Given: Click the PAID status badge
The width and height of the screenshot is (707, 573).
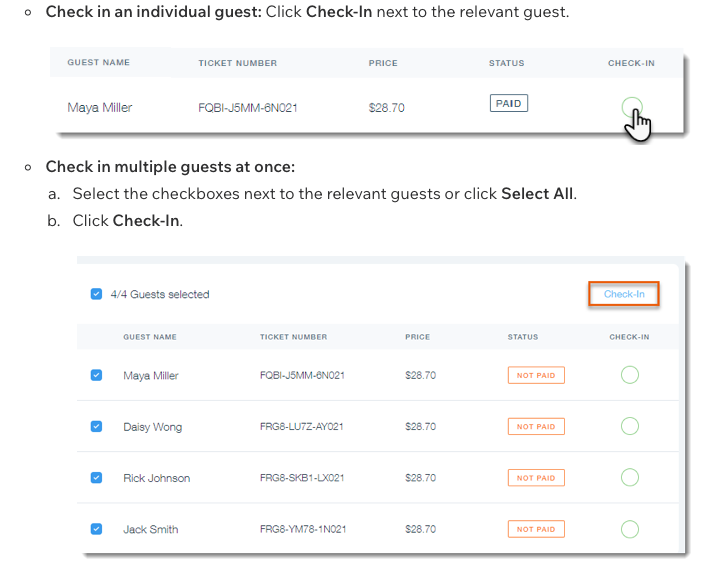Looking at the screenshot, I should [x=509, y=103].
